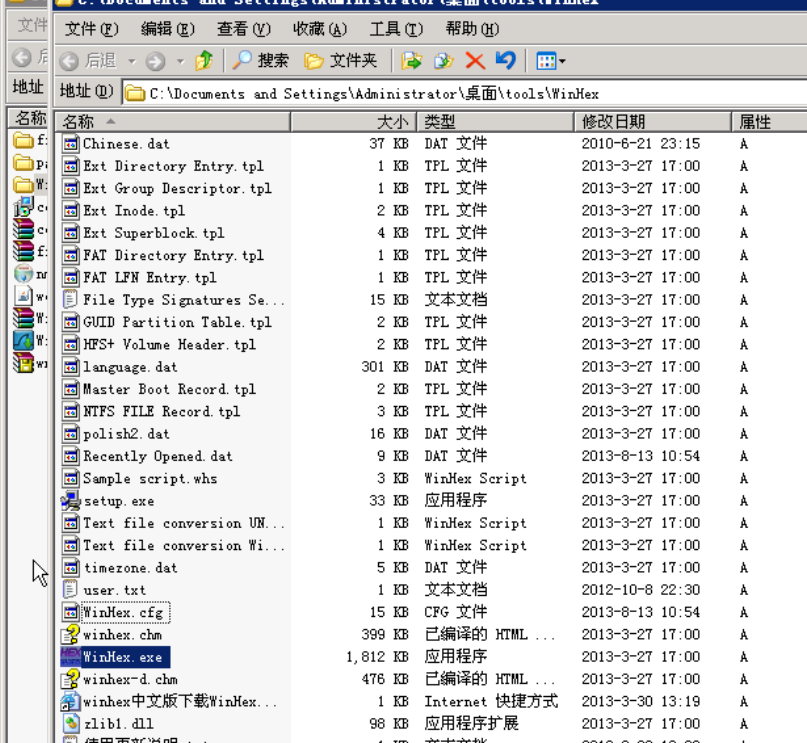807x743 pixels.
Task: Select the polish2.dat file name
Action: pos(127,434)
